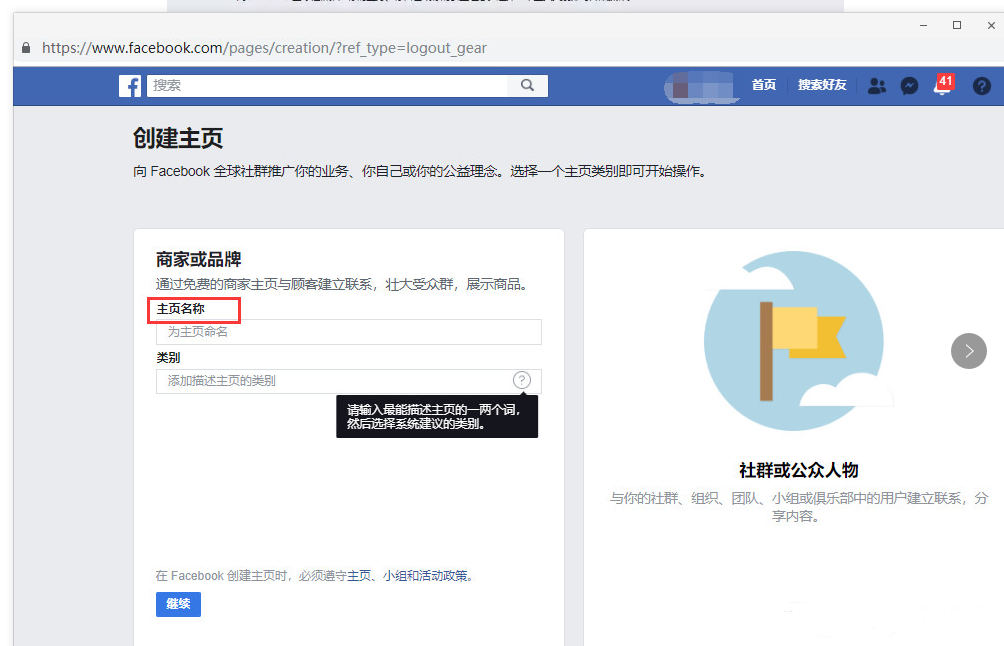Open the help question mark icon
Screen dimensions: 1004x646
981,86
